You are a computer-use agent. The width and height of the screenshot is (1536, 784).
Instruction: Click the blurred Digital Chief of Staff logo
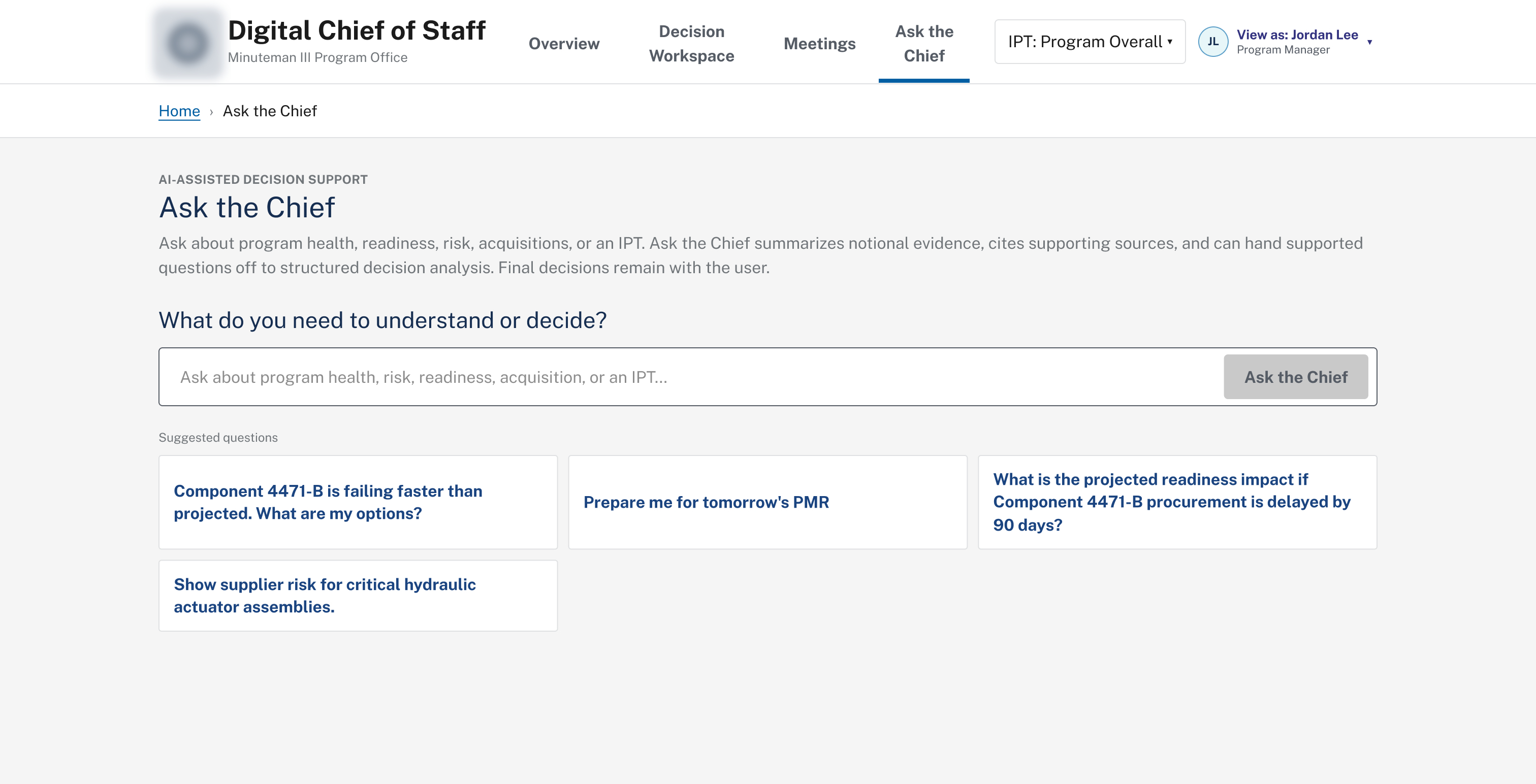pos(187,42)
